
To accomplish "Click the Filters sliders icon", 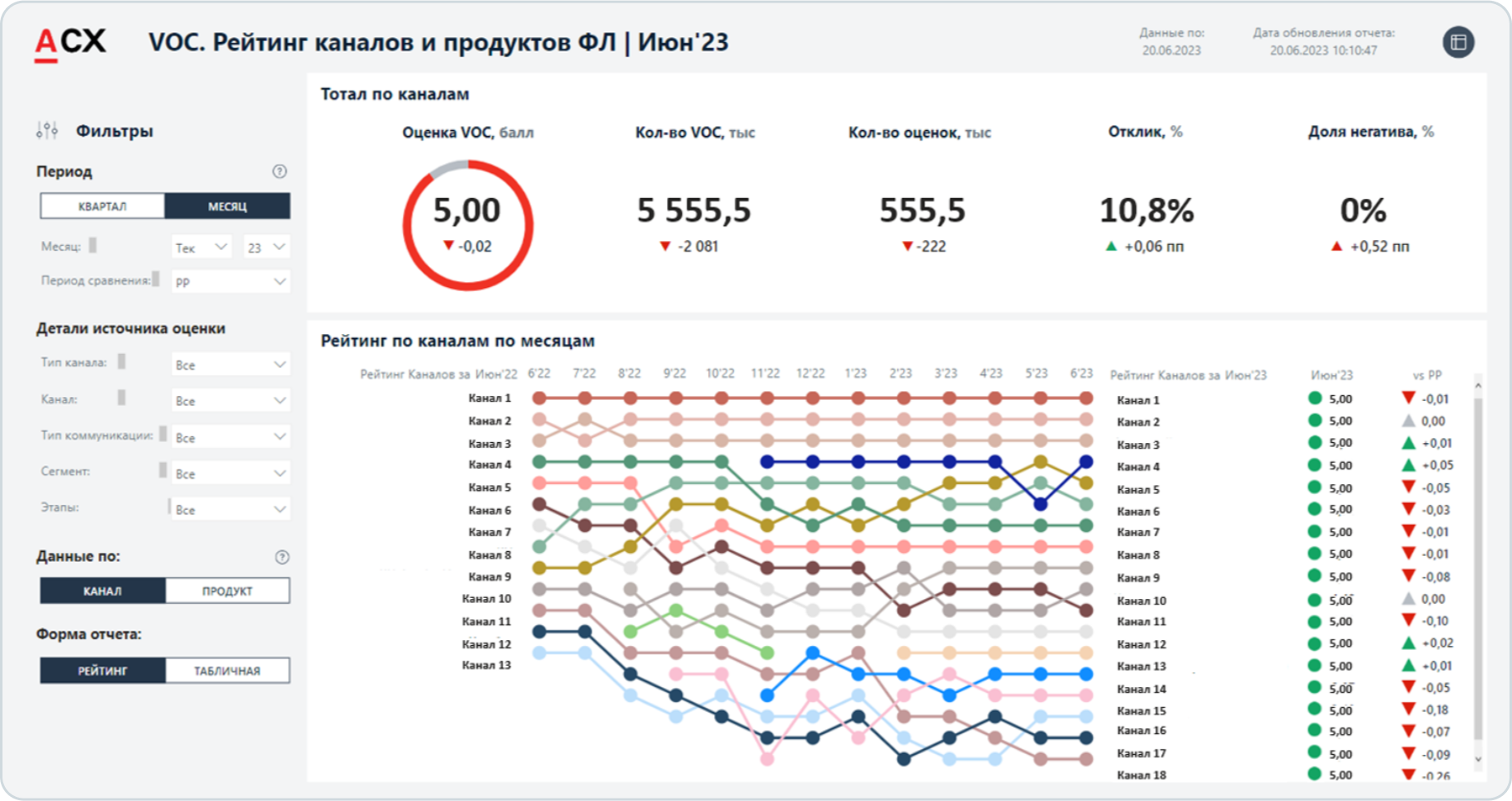I will click(47, 130).
